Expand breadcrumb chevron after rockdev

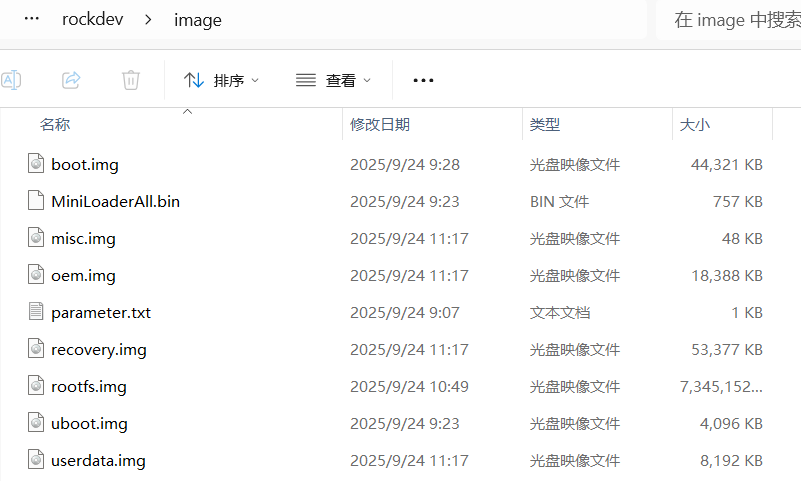(x=149, y=20)
